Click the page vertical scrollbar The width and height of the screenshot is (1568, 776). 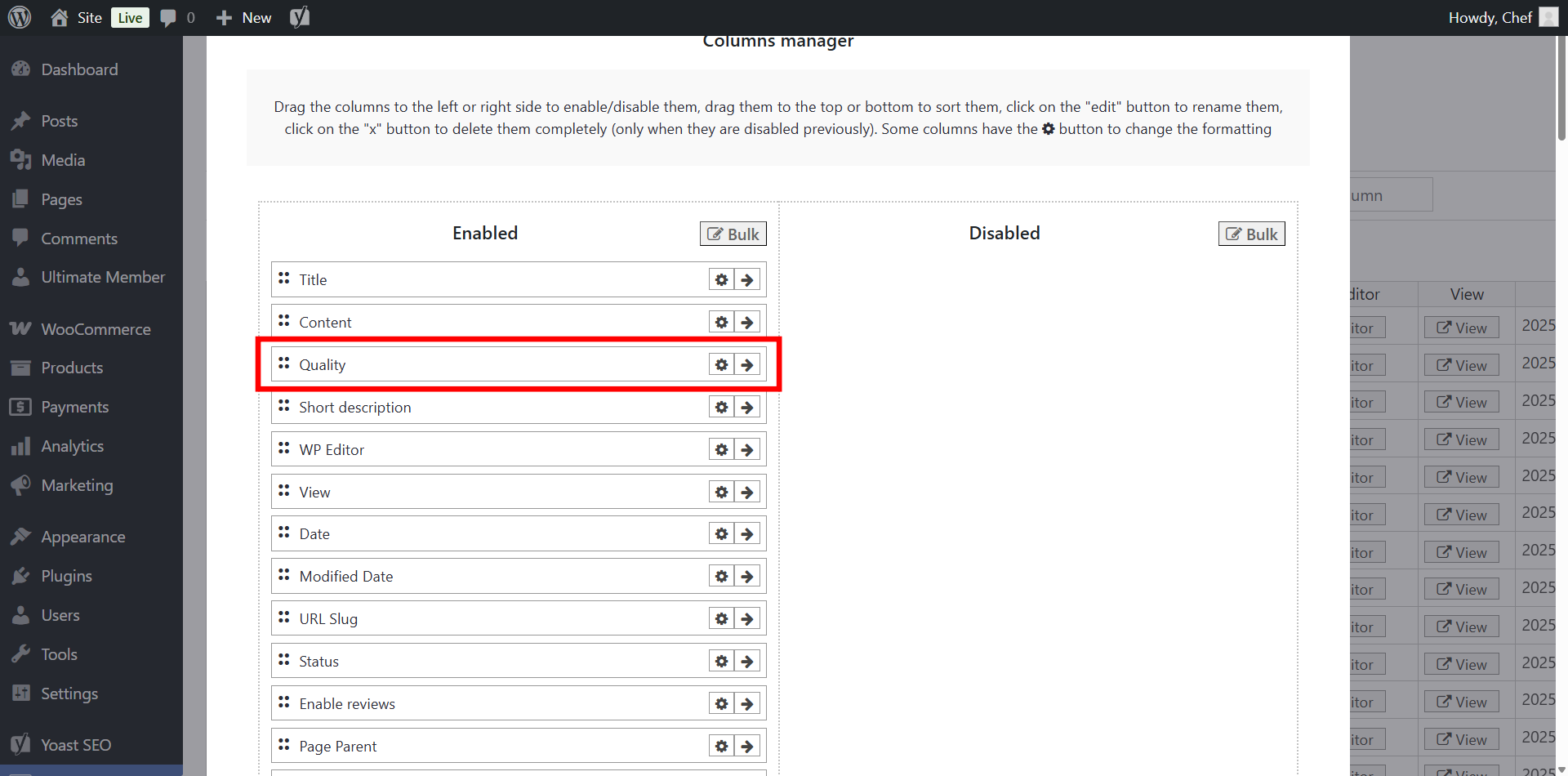pyautogui.click(x=1561, y=90)
